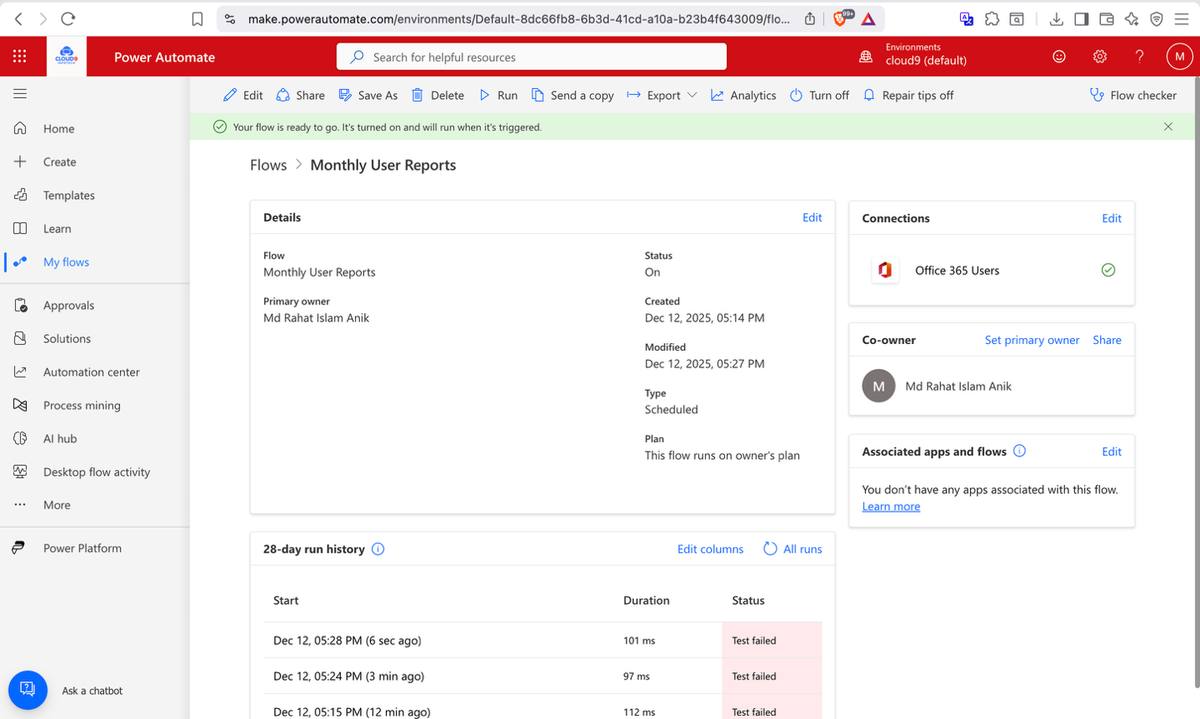Click the Delete trash toolbar button
This screenshot has height=719, width=1200.
[438, 95]
